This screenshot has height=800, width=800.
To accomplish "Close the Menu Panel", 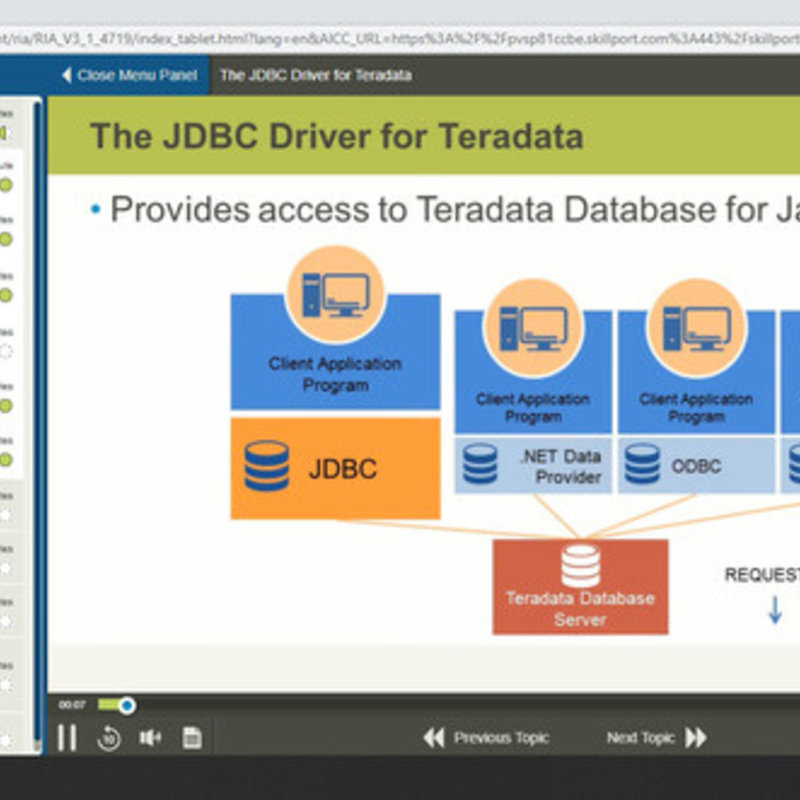I will [x=137, y=76].
